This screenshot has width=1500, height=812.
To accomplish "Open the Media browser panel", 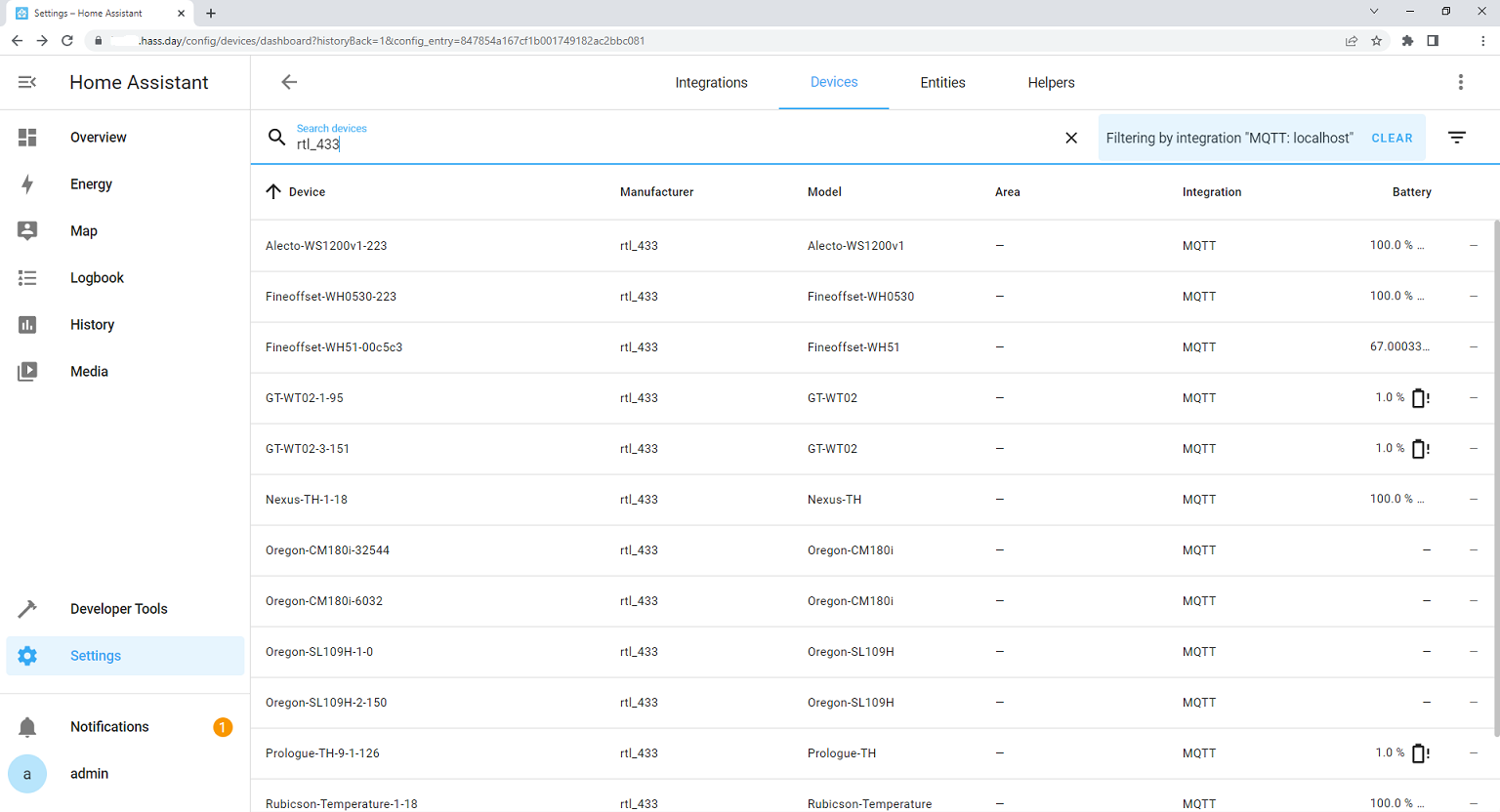I will click(x=89, y=372).
